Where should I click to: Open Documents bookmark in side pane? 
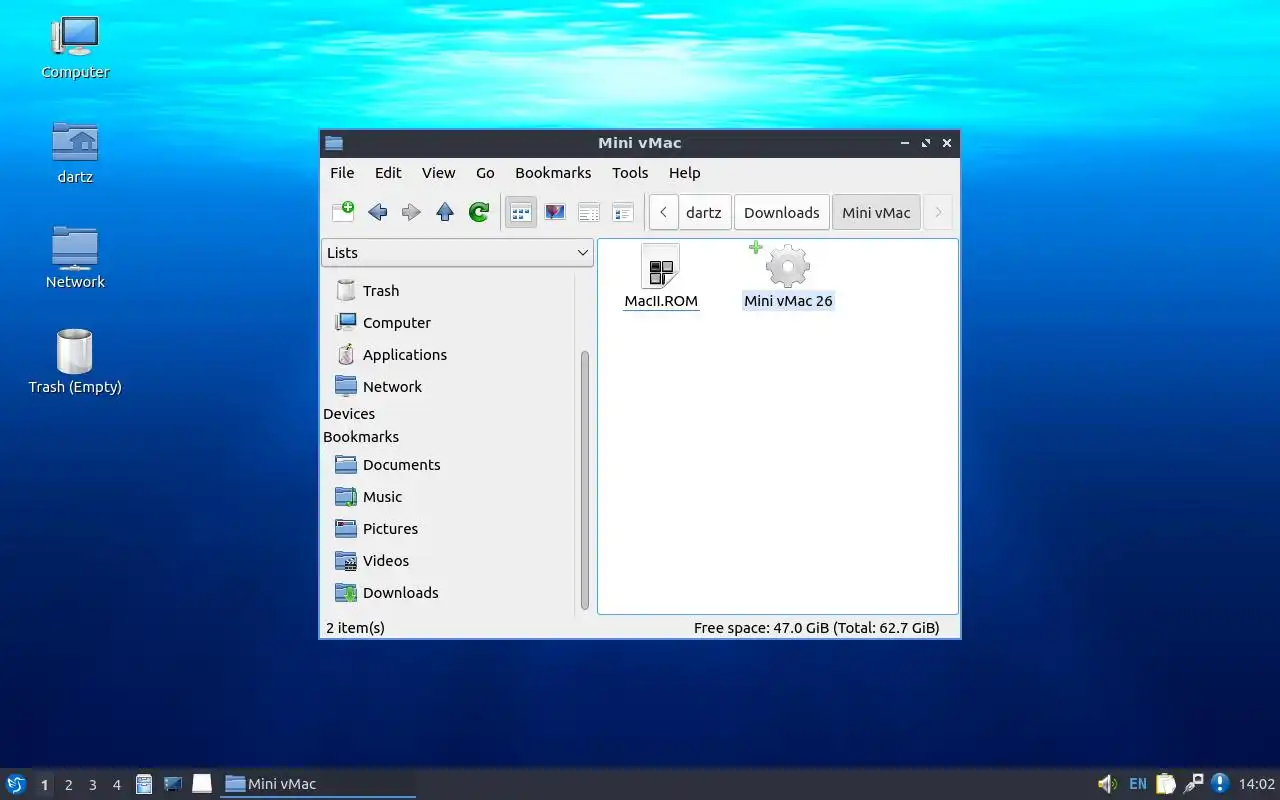[x=401, y=465]
